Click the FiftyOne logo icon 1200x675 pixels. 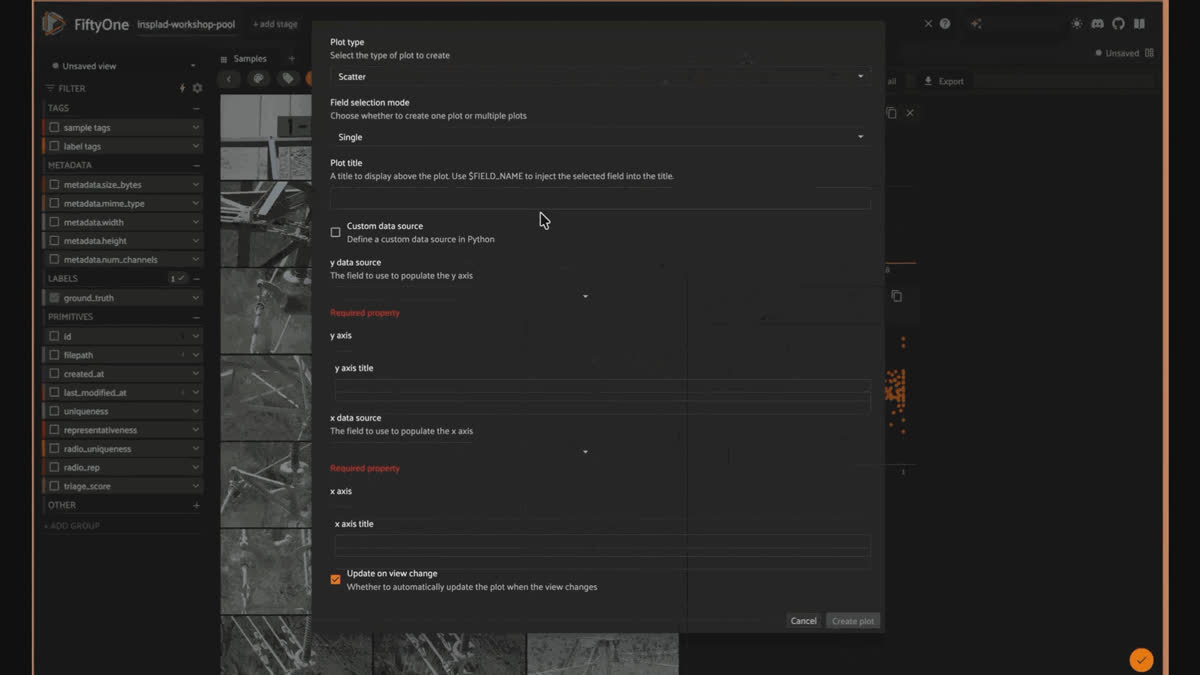pyautogui.click(x=53, y=24)
